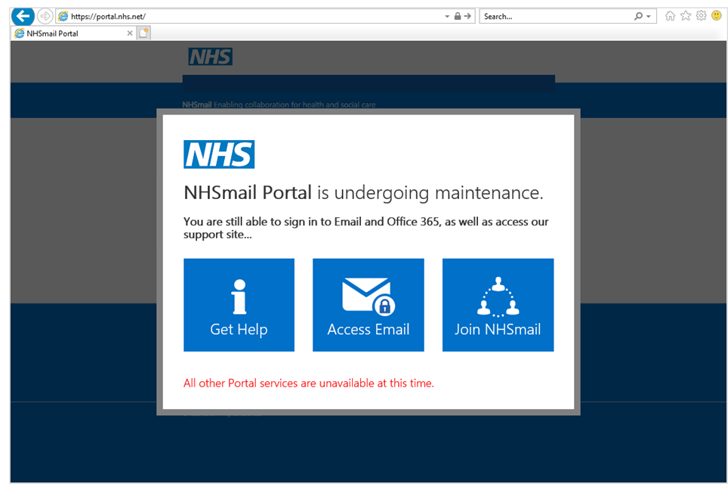Click the Go arrow in the address bar
Image resolution: width=728 pixels, height=487 pixels.
(468, 16)
